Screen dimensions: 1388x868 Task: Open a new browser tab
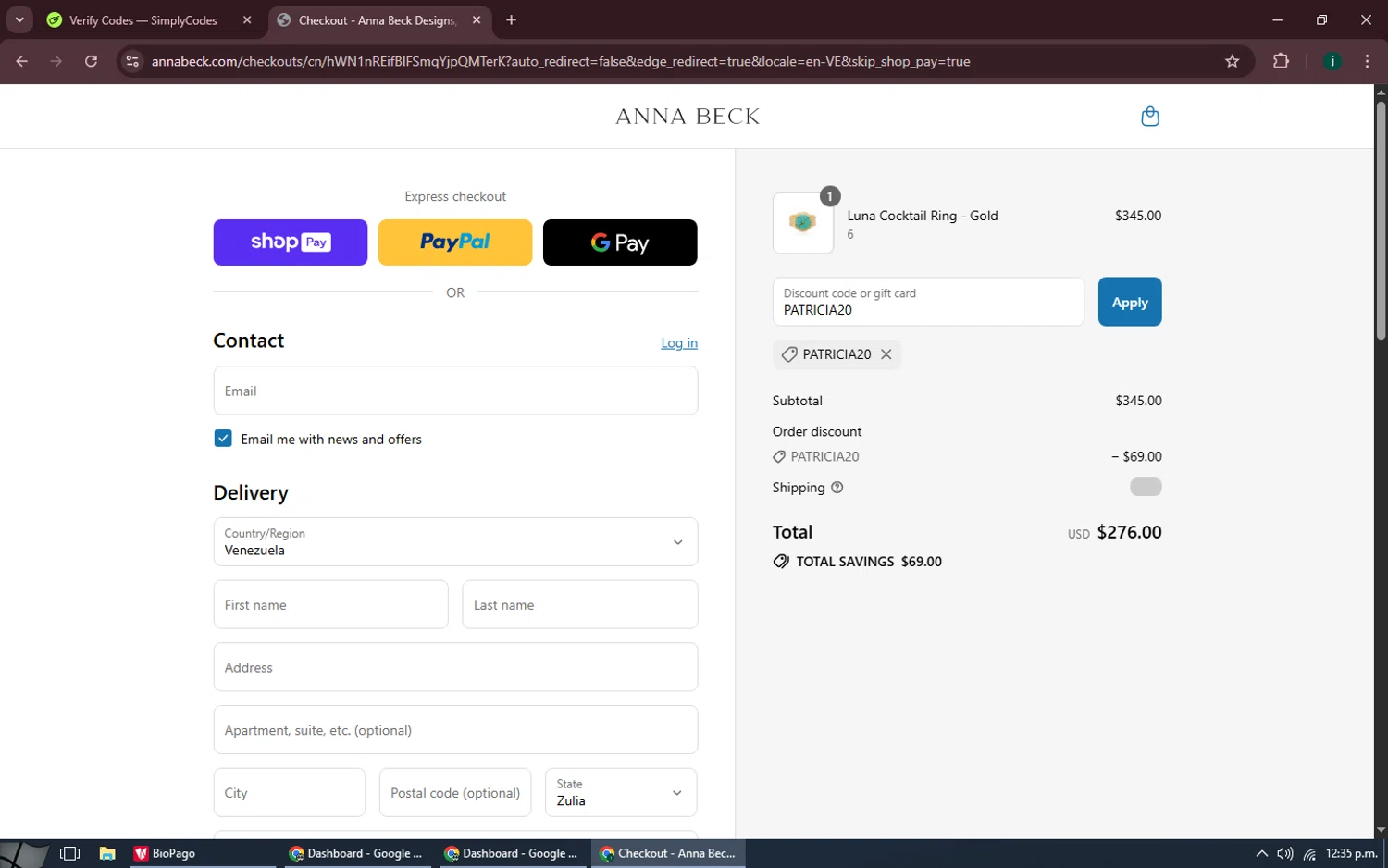tap(511, 19)
